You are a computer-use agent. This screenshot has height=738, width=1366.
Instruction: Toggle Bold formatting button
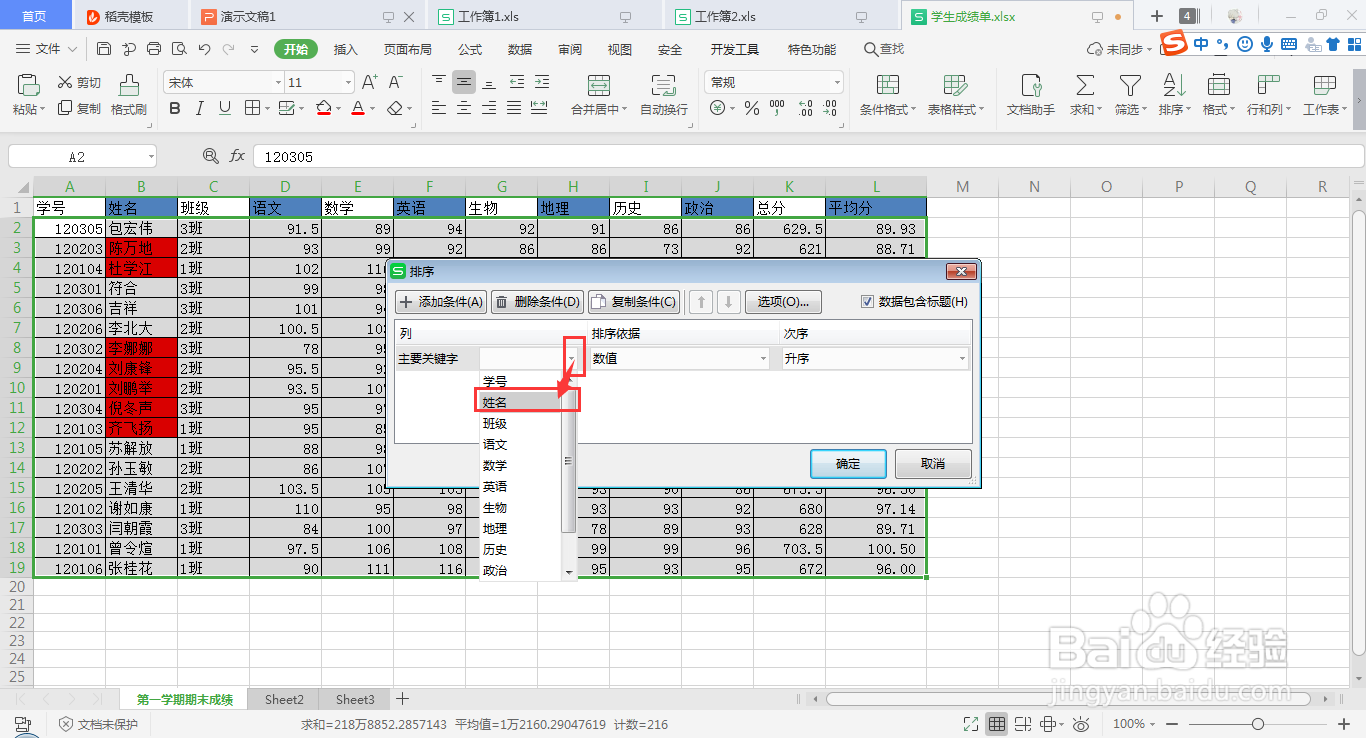(x=175, y=108)
